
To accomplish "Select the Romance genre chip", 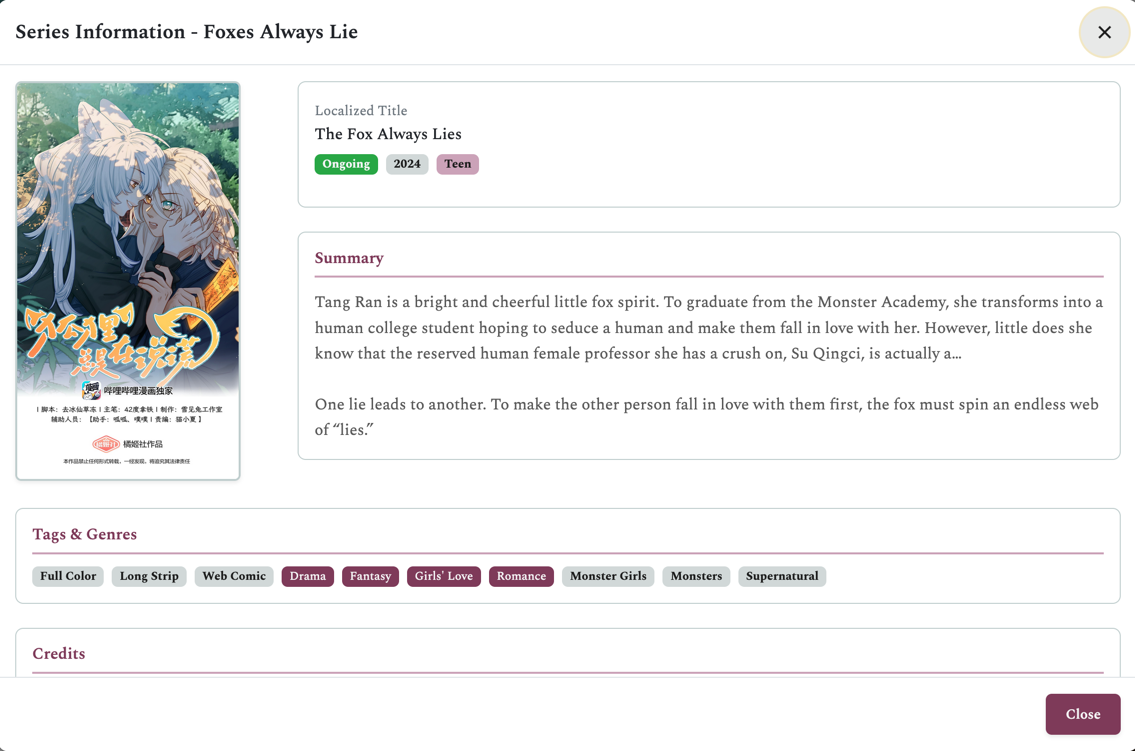I will click(x=521, y=576).
